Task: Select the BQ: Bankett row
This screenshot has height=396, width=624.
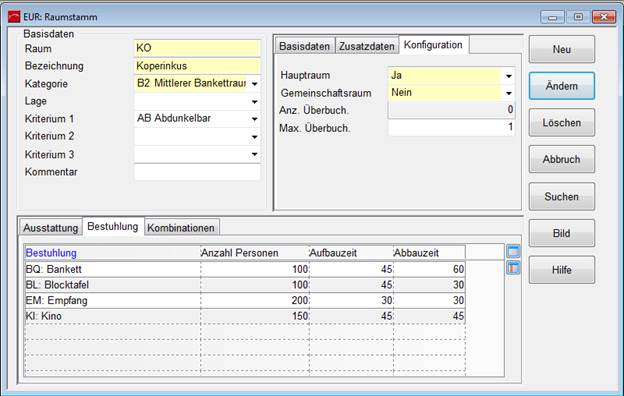Action: (x=245, y=269)
